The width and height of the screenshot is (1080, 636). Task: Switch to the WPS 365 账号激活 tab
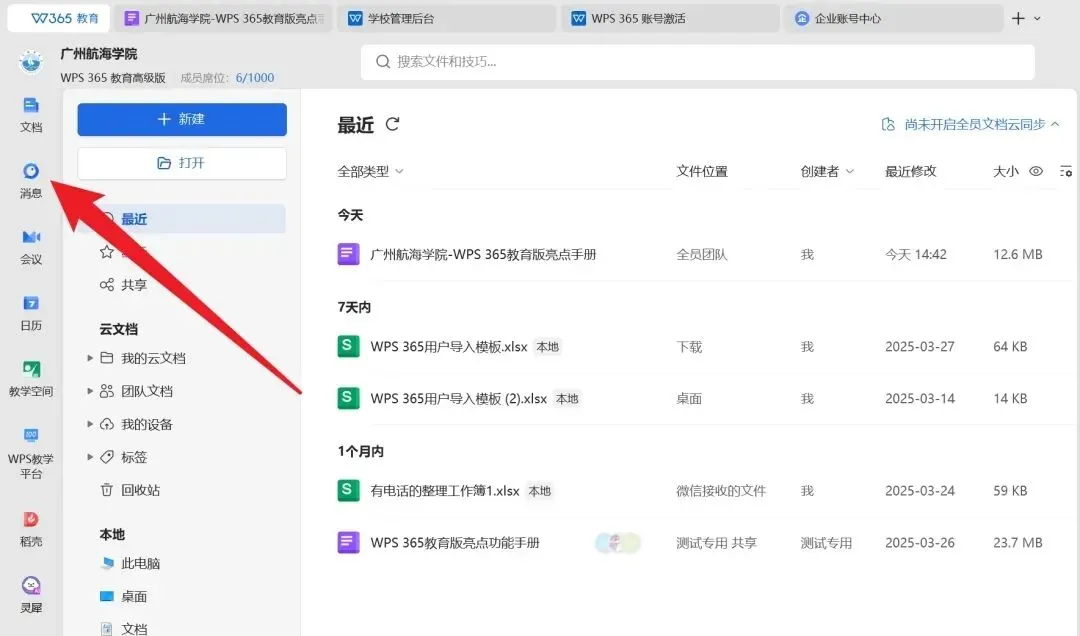(x=671, y=19)
